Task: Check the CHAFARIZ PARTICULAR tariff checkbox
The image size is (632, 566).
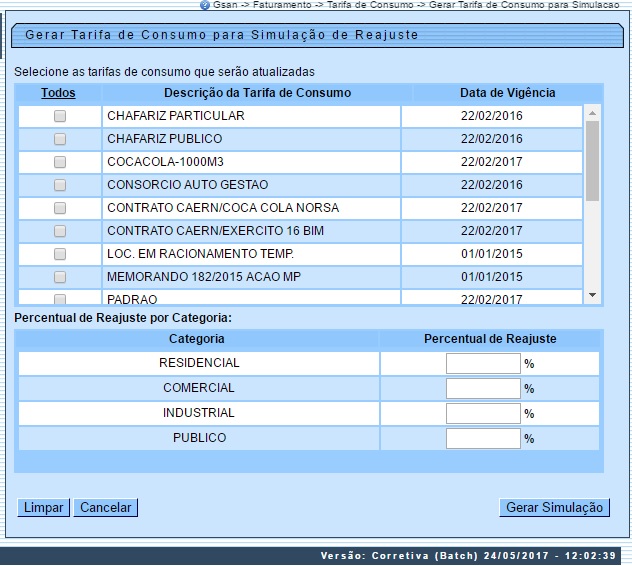Action: click(x=60, y=116)
